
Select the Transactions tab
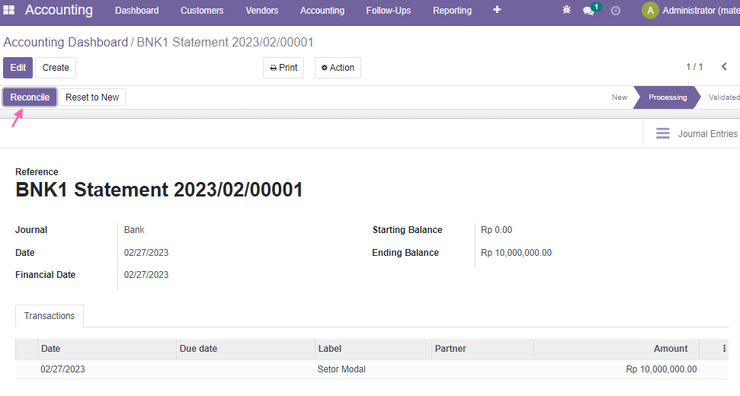click(x=50, y=316)
